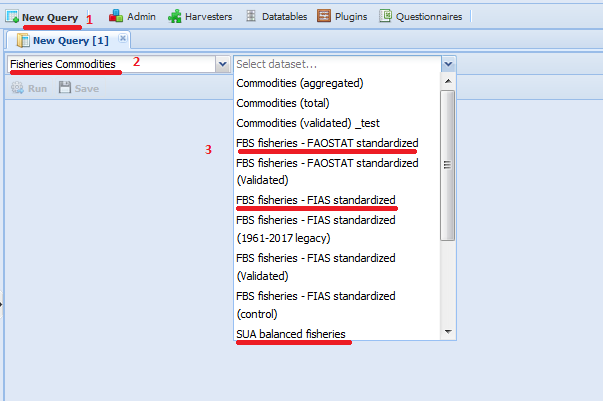Click the Run gear icon

pyautogui.click(x=16, y=88)
